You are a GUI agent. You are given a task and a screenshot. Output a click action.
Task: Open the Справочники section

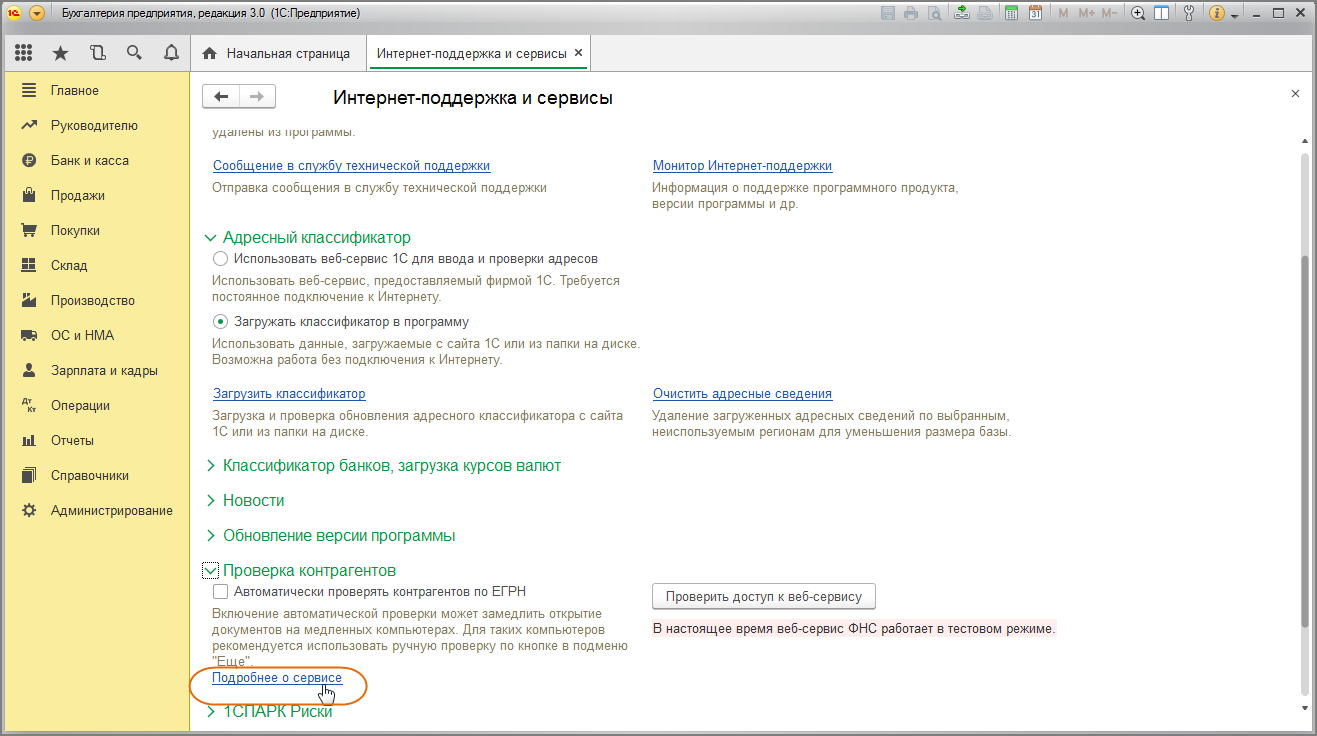89,475
